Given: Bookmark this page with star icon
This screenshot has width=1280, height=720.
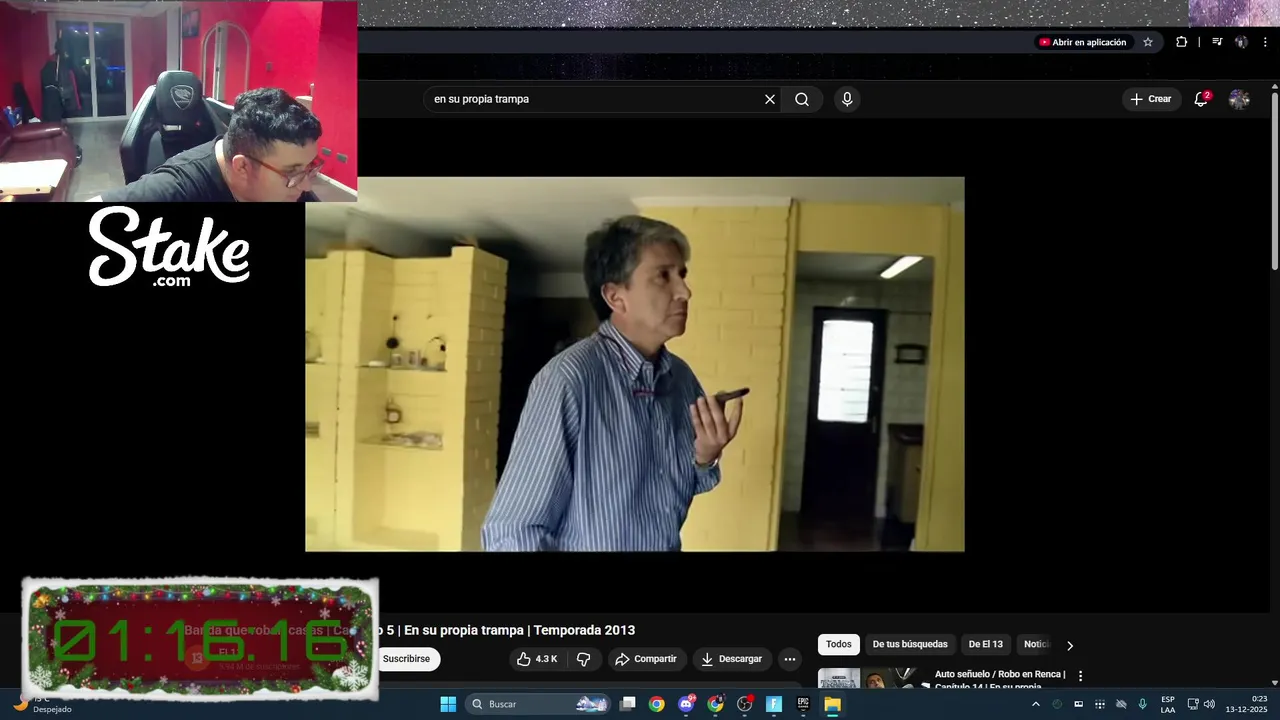Looking at the screenshot, I should click(1148, 42).
